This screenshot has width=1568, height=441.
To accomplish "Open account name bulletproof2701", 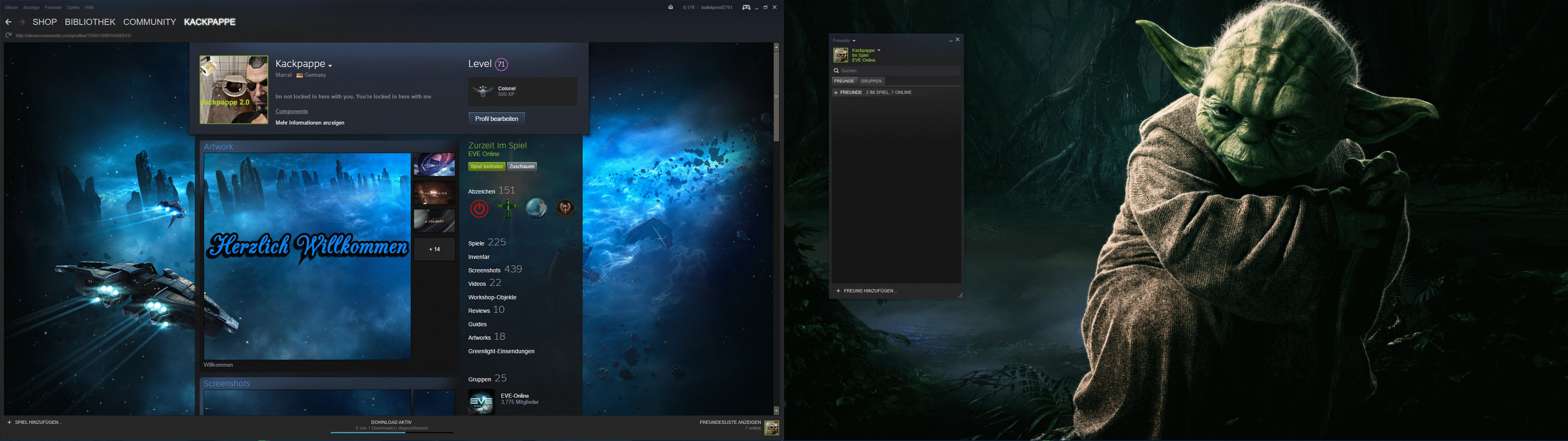I will tap(717, 7).
